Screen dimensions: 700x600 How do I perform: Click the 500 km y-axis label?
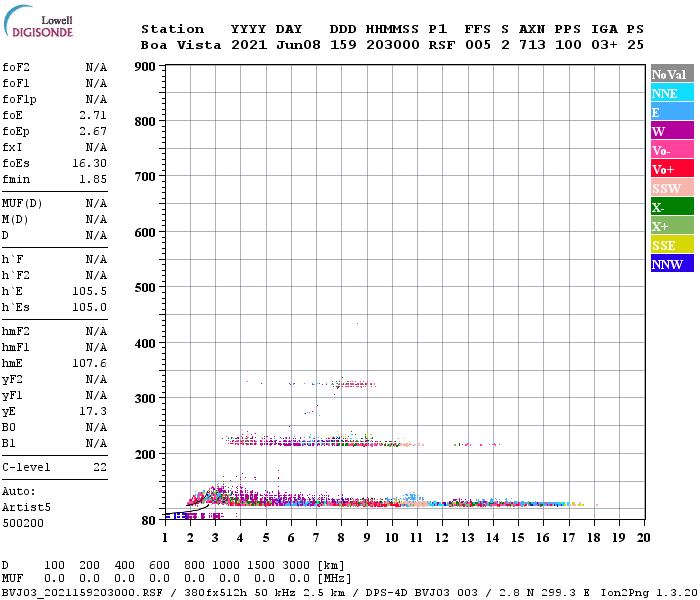tap(145, 288)
